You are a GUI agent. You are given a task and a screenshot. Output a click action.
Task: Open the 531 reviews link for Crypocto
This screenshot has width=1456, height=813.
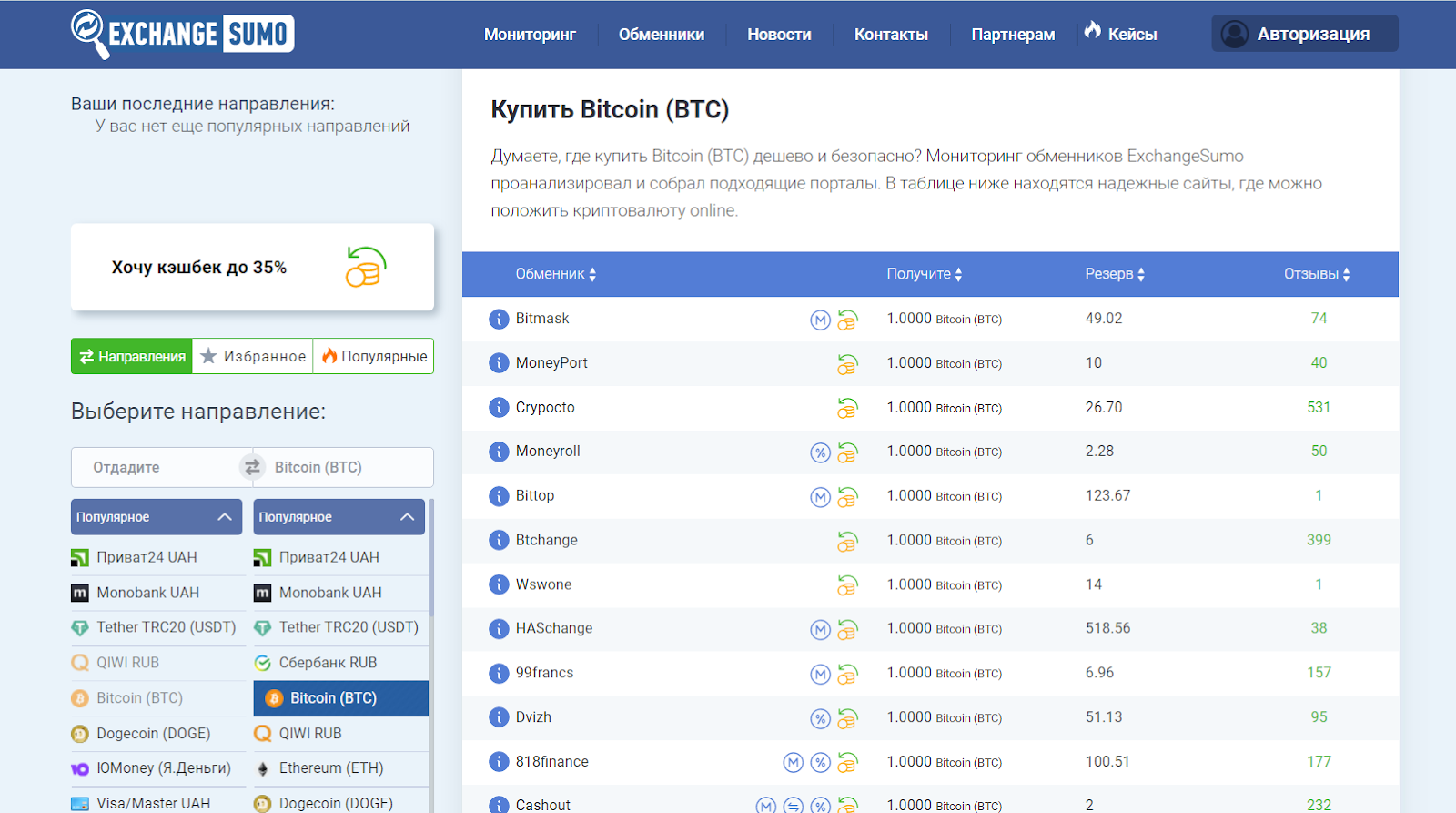[1319, 407]
